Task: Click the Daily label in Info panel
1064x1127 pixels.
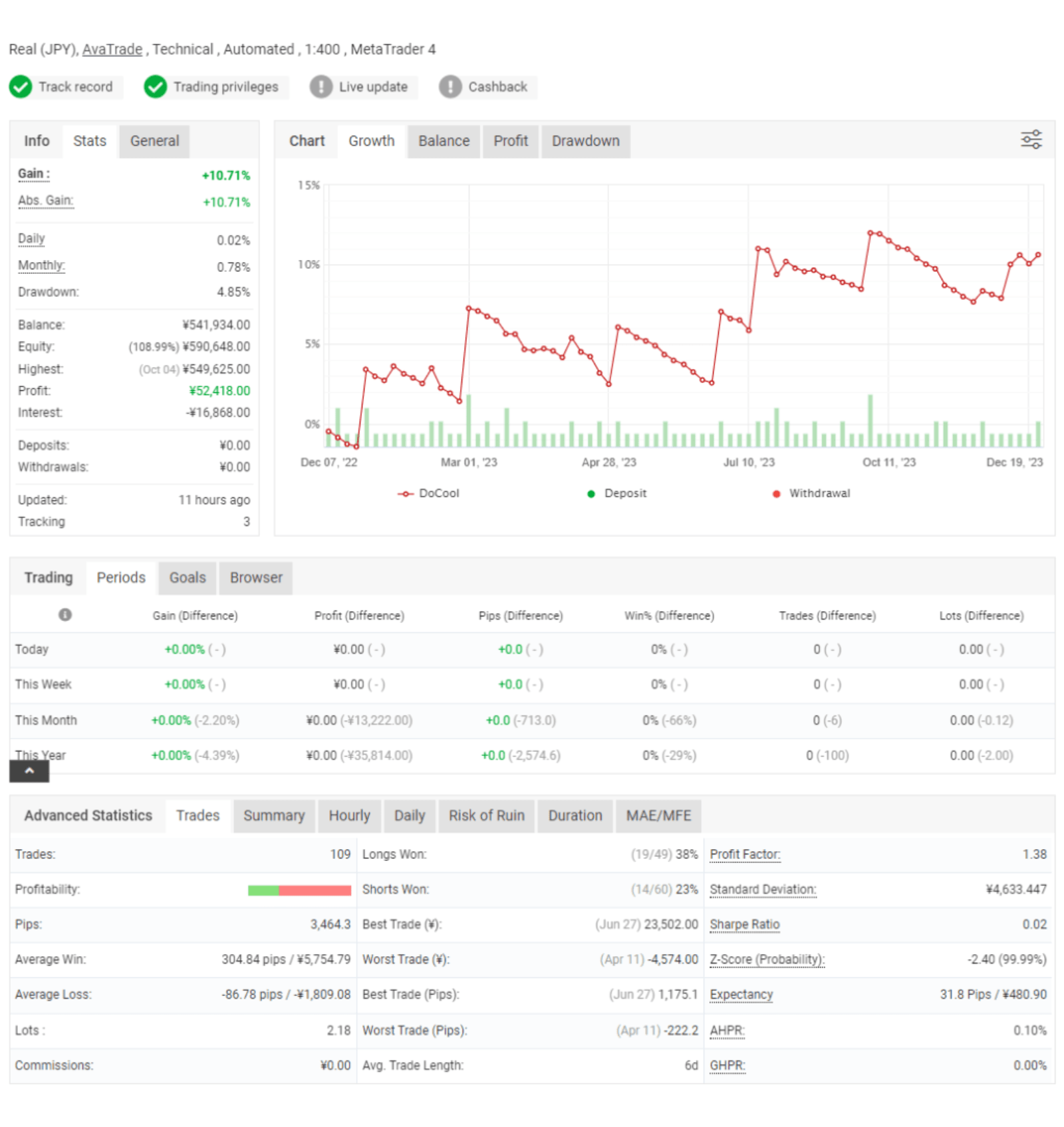Action: [31, 239]
